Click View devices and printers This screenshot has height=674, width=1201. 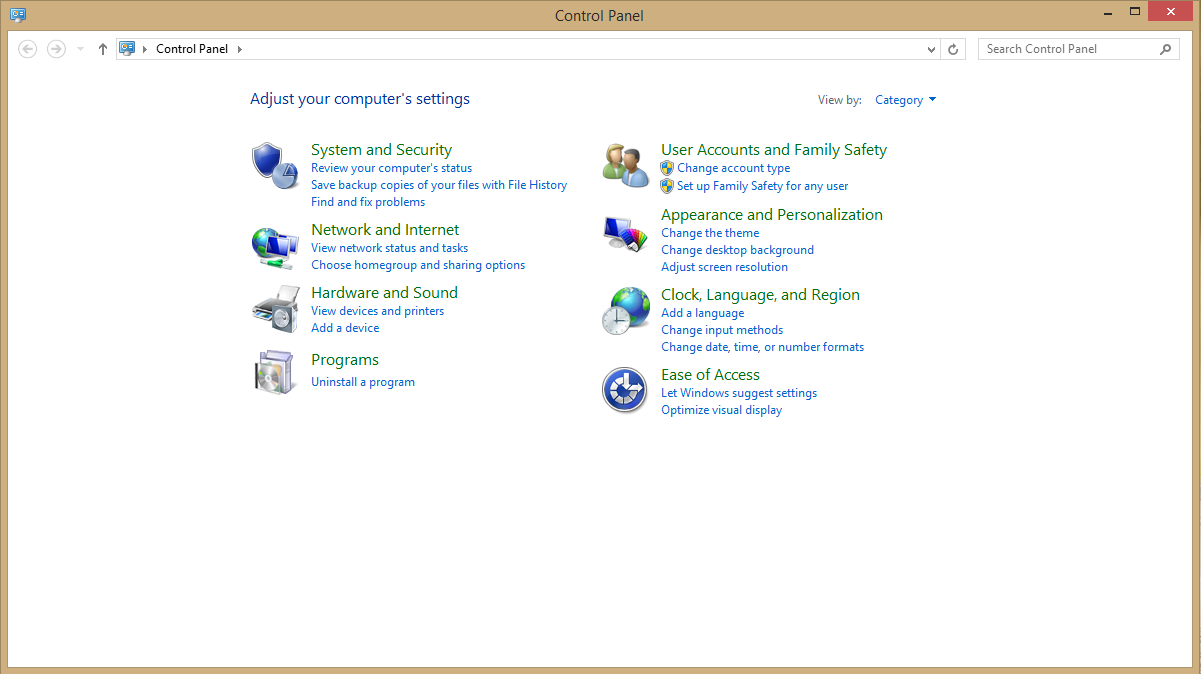pyautogui.click(x=377, y=311)
